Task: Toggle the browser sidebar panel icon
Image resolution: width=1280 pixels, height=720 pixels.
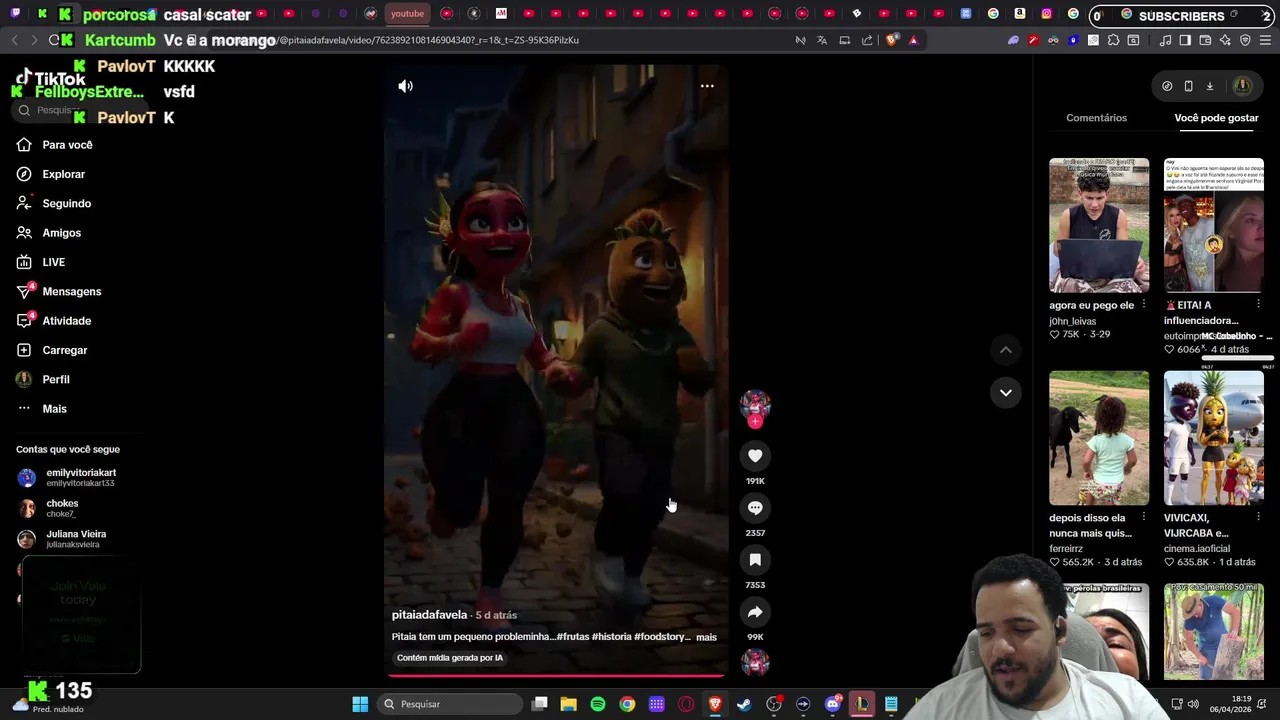Action: click(x=1185, y=40)
